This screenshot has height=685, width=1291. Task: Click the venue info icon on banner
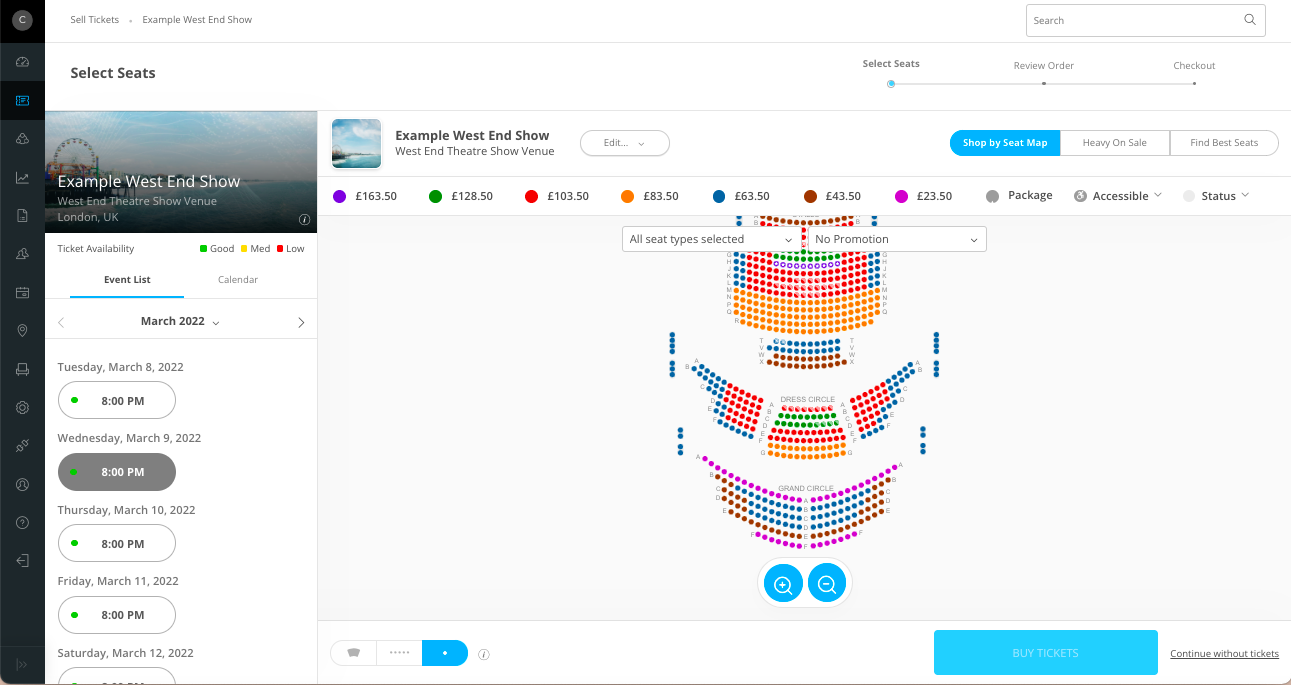[x=304, y=220]
